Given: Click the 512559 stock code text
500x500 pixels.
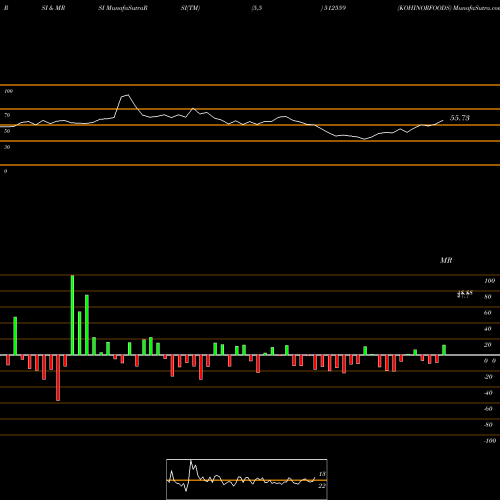Looking at the screenshot, I should (x=335, y=8).
